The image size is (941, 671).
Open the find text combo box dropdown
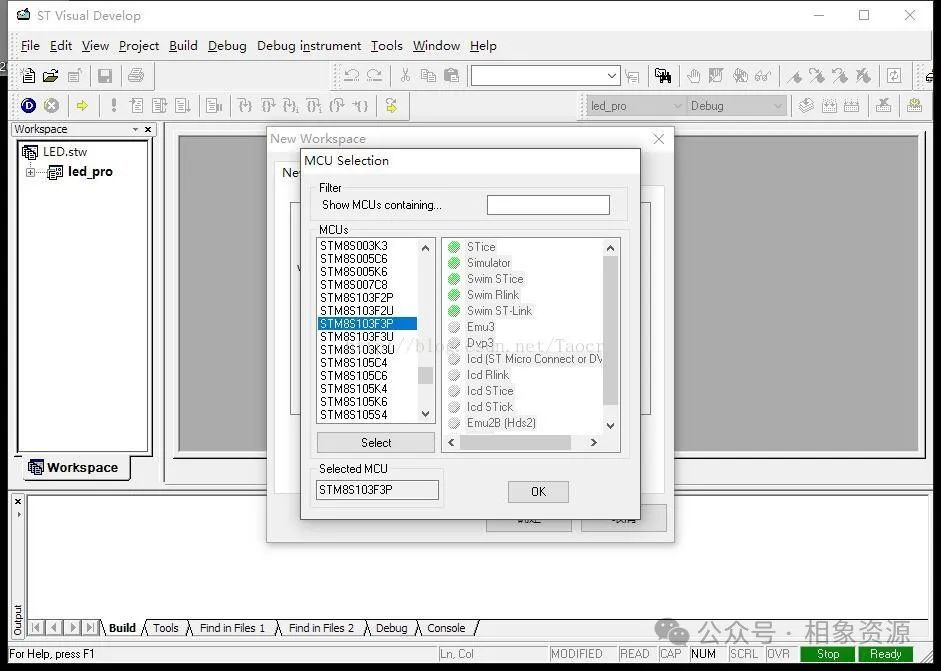(x=612, y=76)
